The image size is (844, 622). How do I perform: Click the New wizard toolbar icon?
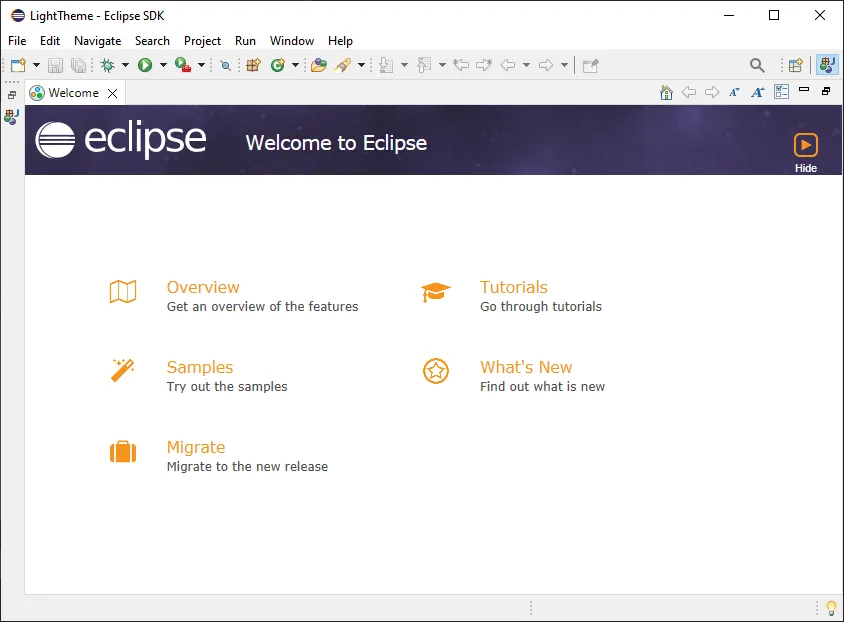pos(18,65)
